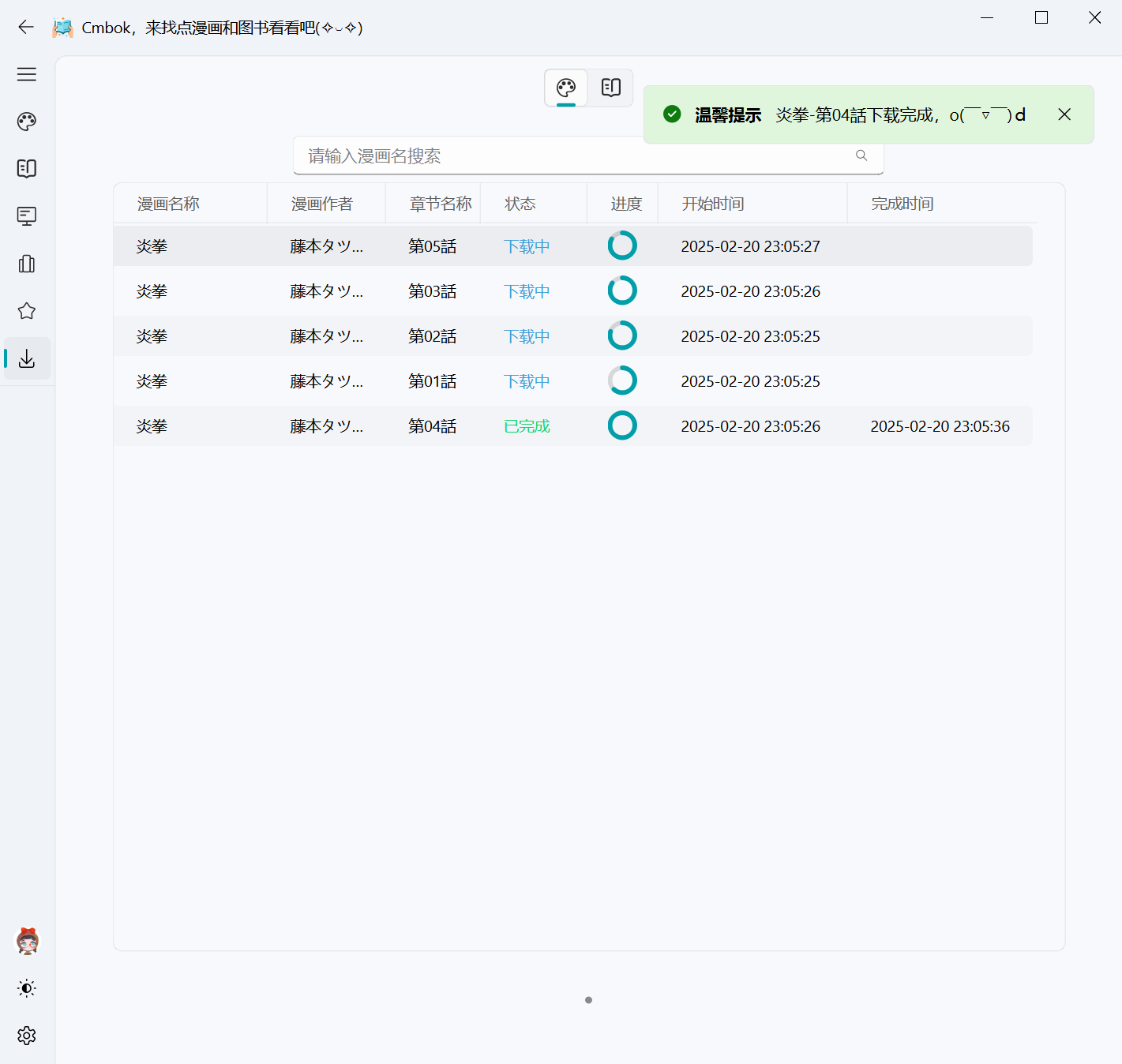Open the presentation board icon in sidebar
This screenshot has width=1122, height=1064.
point(27,216)
